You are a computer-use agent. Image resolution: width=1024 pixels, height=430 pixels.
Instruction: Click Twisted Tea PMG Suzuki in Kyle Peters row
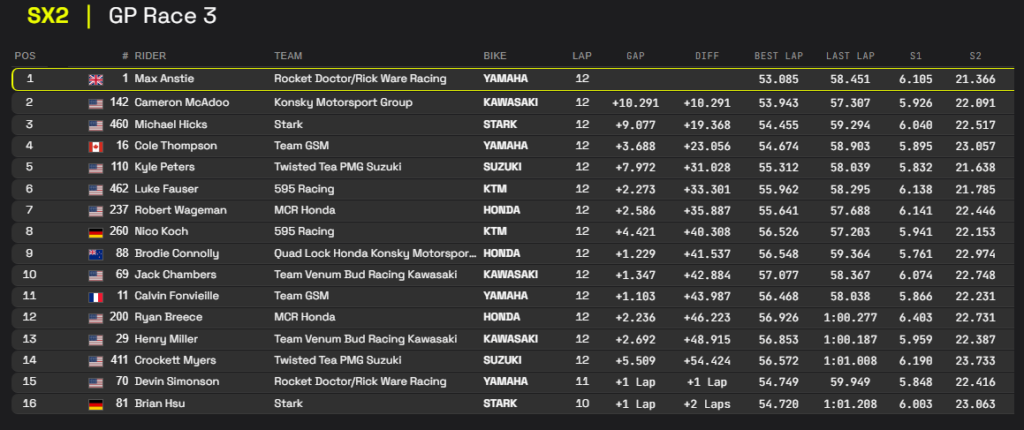click(338, 167)
